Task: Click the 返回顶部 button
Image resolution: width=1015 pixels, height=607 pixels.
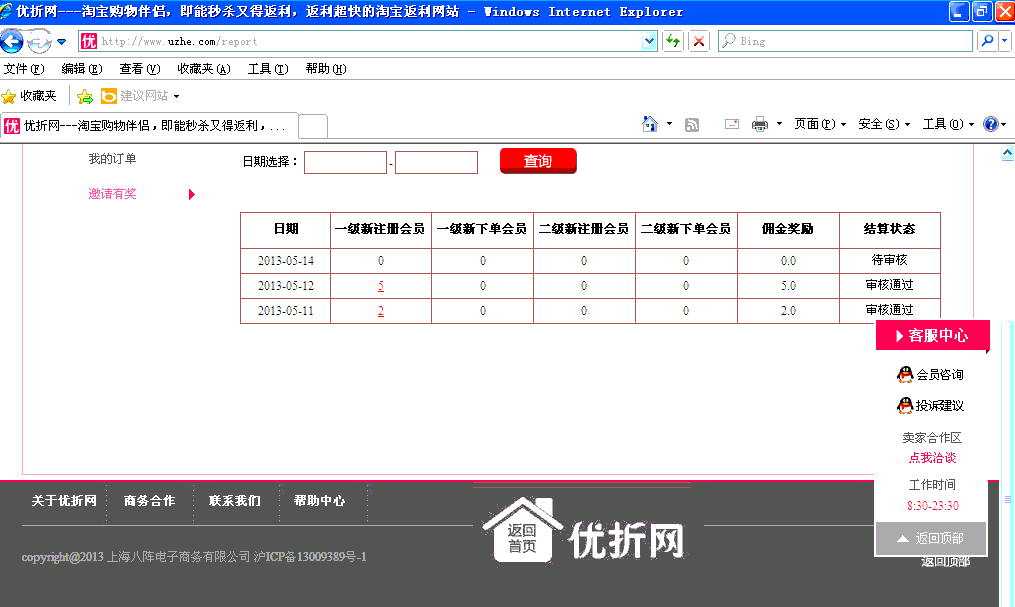Action: [x=931, y=538]
